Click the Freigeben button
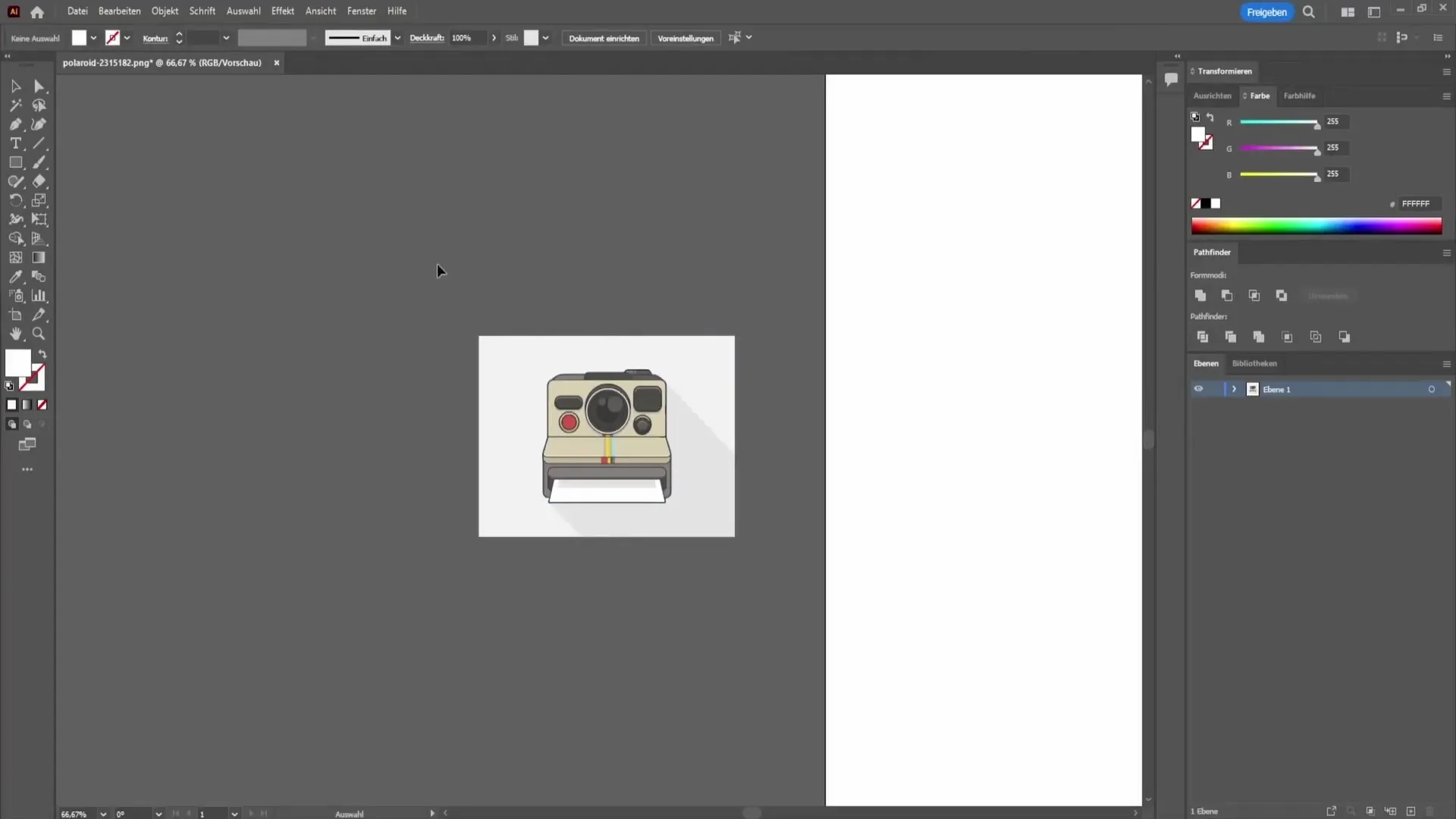Screen dimensions: 1456x819 click(1266, 12)
